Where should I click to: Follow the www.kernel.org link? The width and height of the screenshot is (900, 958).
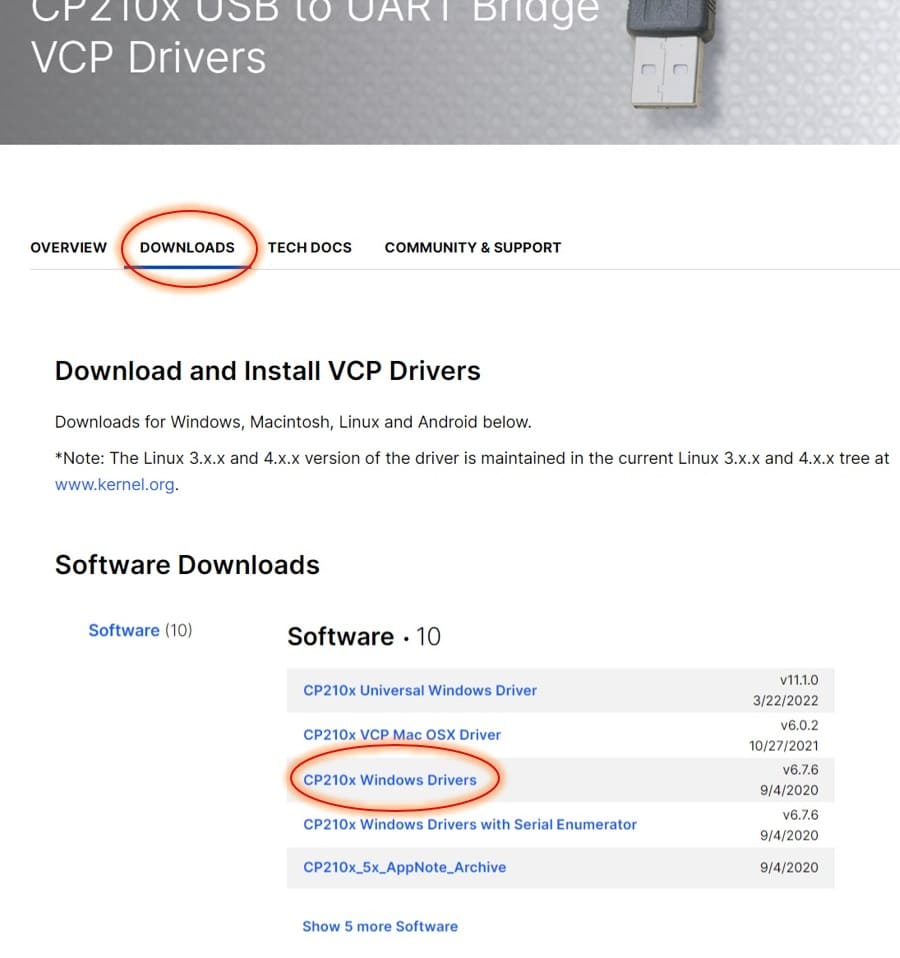pyautogui.click(x=115, y=484)
